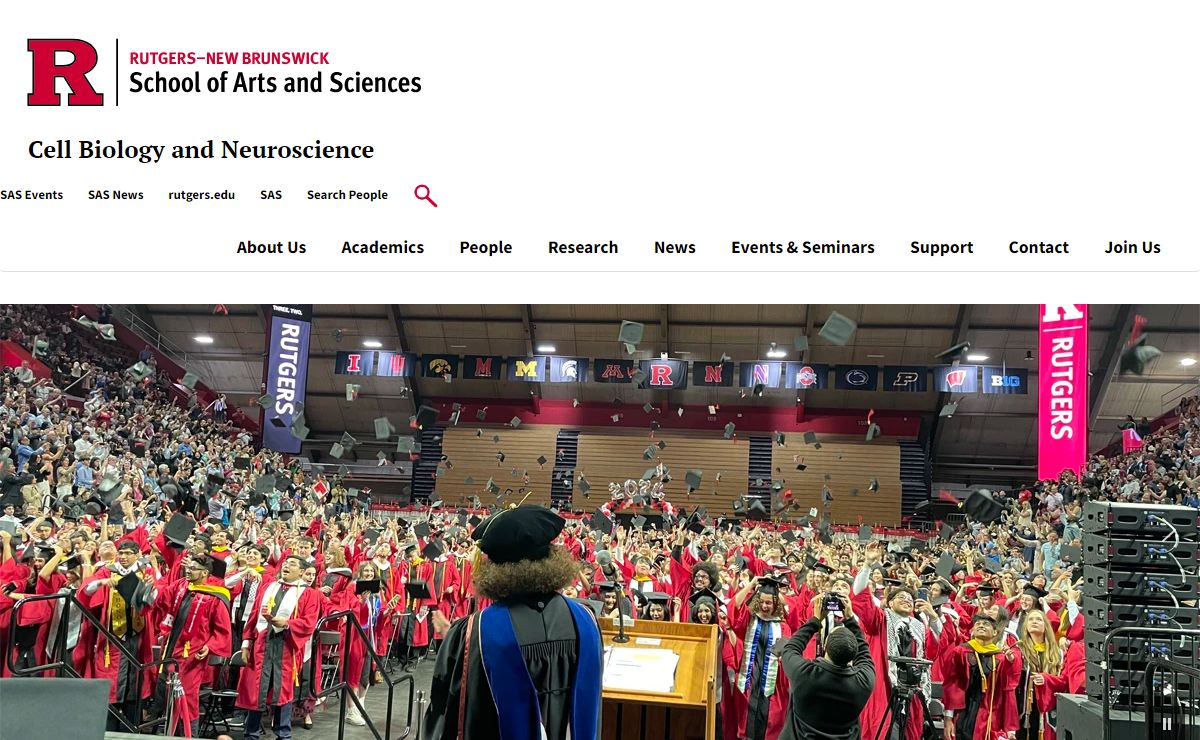Pause the graduation slideshow

click(x=1166, y=723)
